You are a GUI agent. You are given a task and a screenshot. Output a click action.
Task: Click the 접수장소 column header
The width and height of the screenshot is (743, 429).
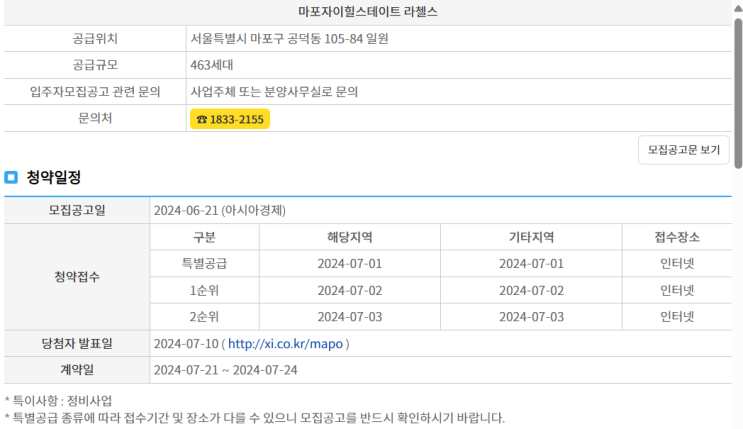[x=677, y=237]
